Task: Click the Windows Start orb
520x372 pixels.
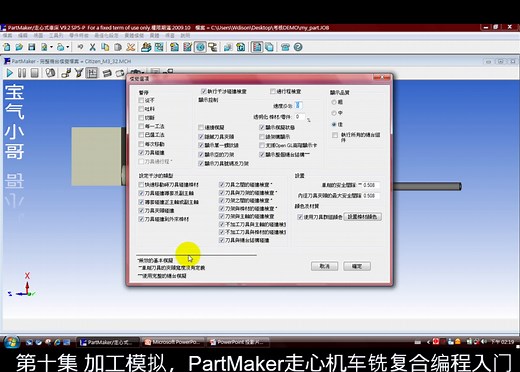Action: point(11,342)
